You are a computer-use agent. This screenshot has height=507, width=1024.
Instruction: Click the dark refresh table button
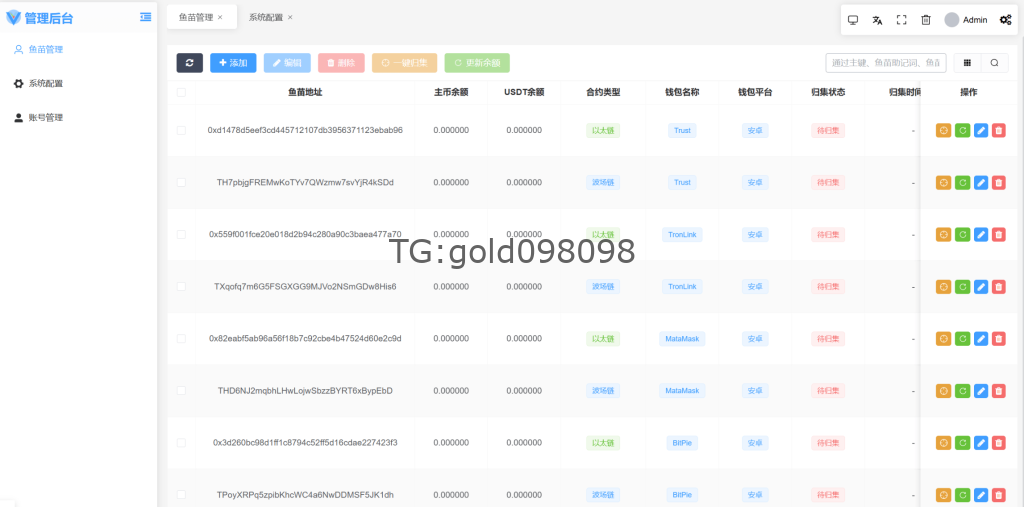tap(189, 63)
